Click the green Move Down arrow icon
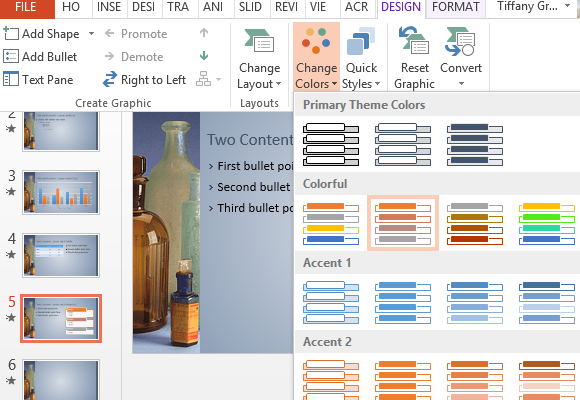Viewport: 580px width, 400px height. point(204,56)
